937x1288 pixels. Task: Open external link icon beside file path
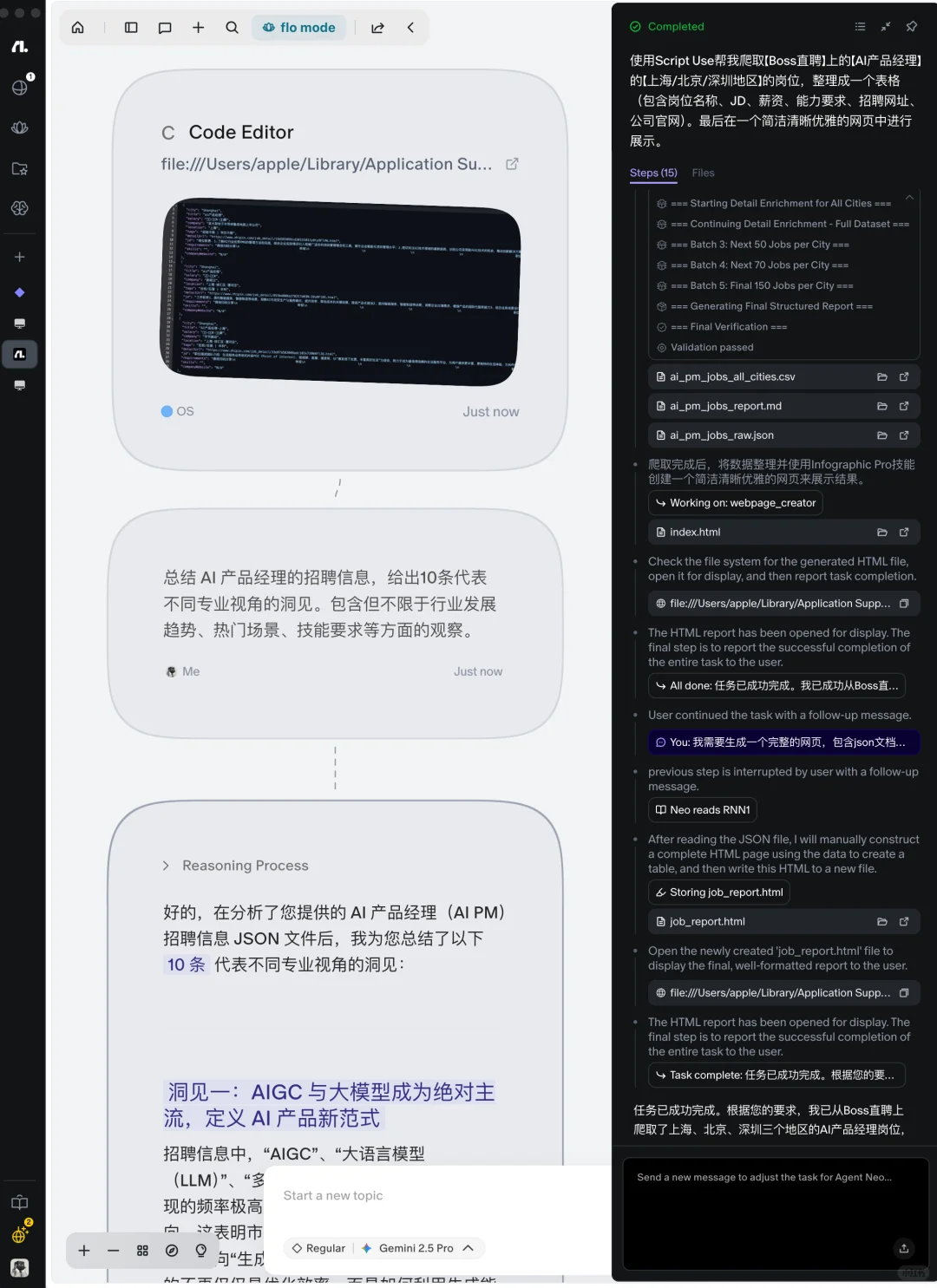(512, 164)
